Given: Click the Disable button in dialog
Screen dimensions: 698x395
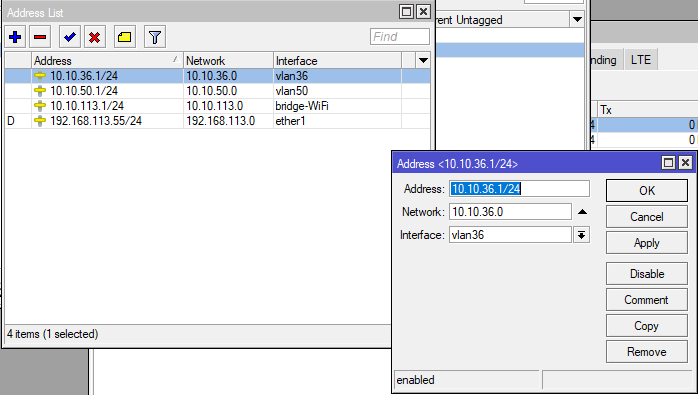Looking at the screenshot, I should [x=647, y=274].
